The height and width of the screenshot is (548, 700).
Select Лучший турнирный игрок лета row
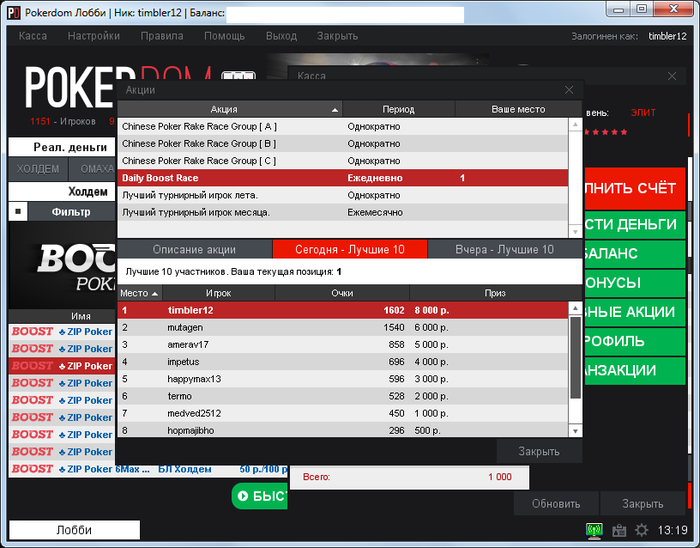(343, 195)
